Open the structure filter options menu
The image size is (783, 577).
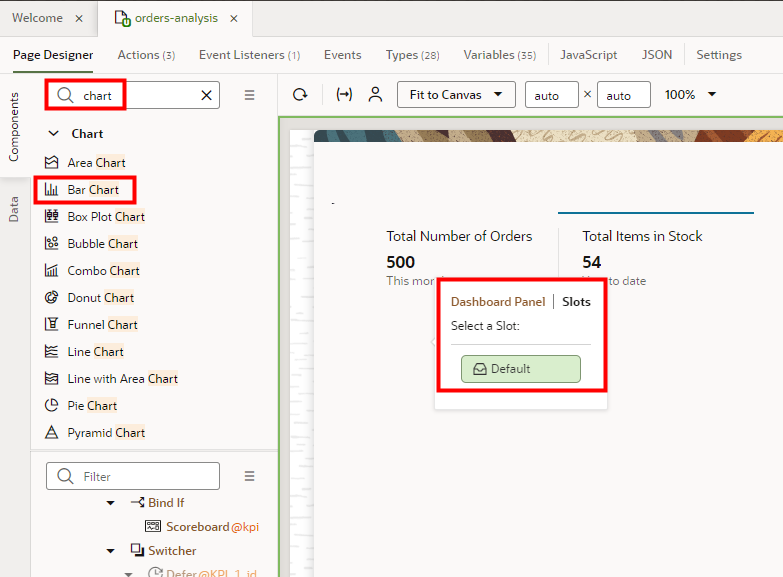[x=250, y=476]
